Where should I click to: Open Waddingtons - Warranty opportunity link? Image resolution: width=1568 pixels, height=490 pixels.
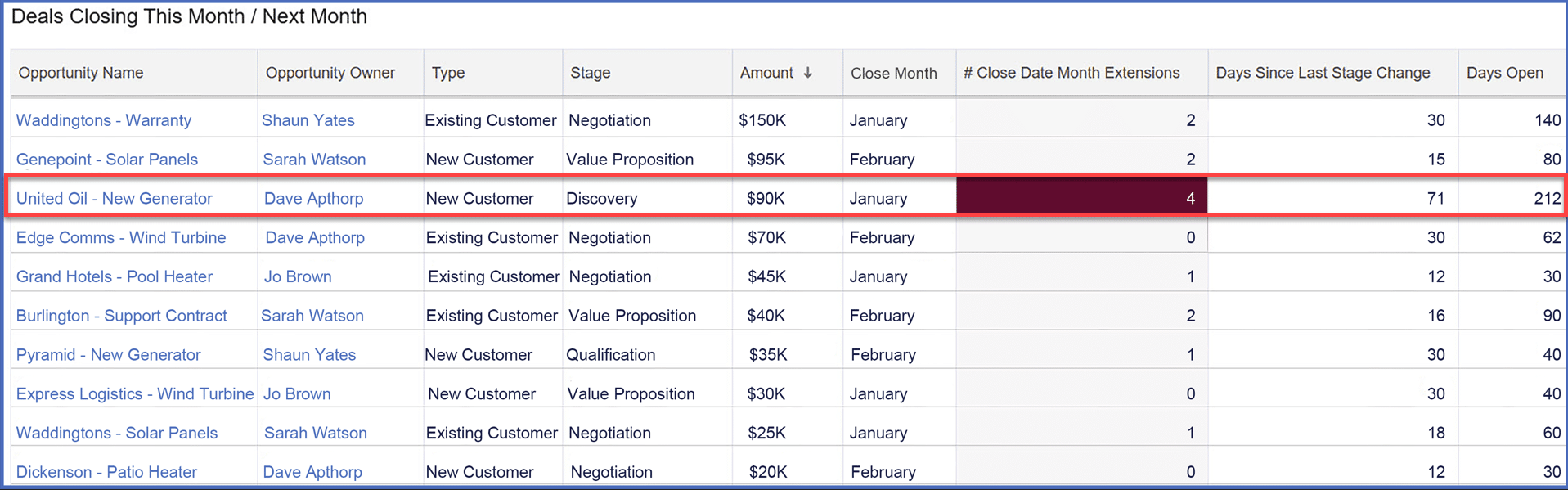104,120
